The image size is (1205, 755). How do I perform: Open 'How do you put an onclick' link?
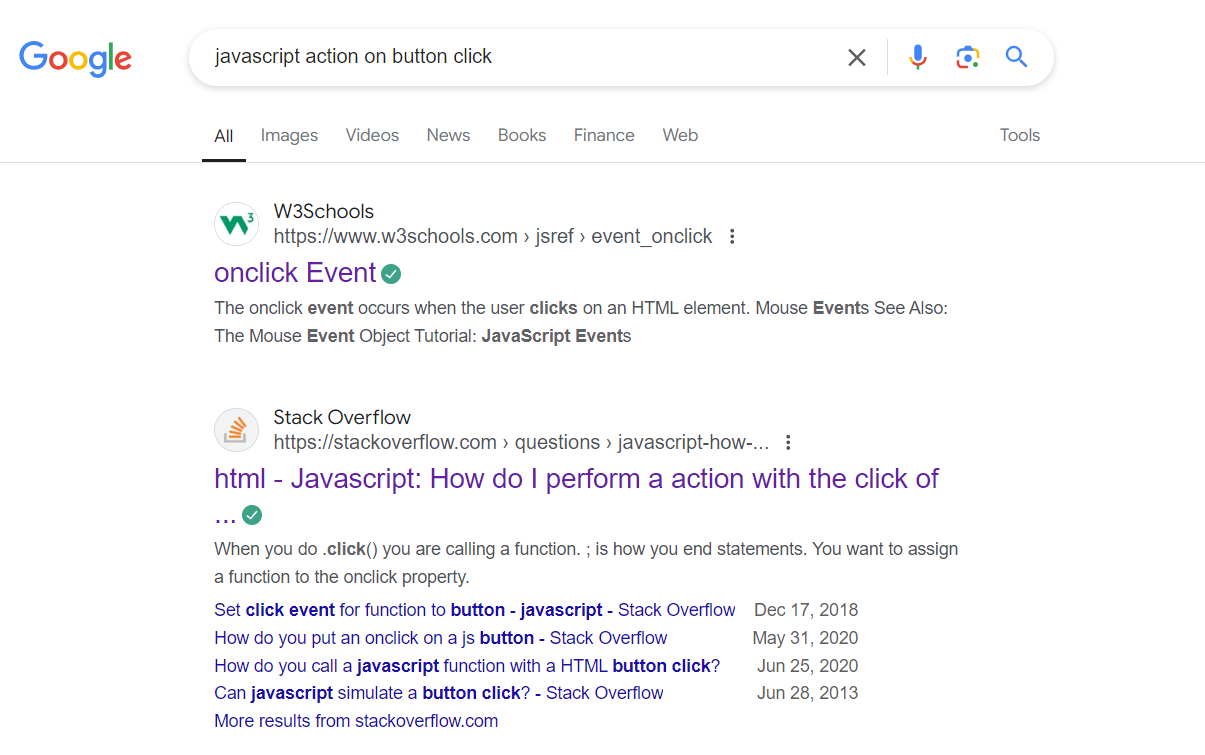(x=441, y=638)
